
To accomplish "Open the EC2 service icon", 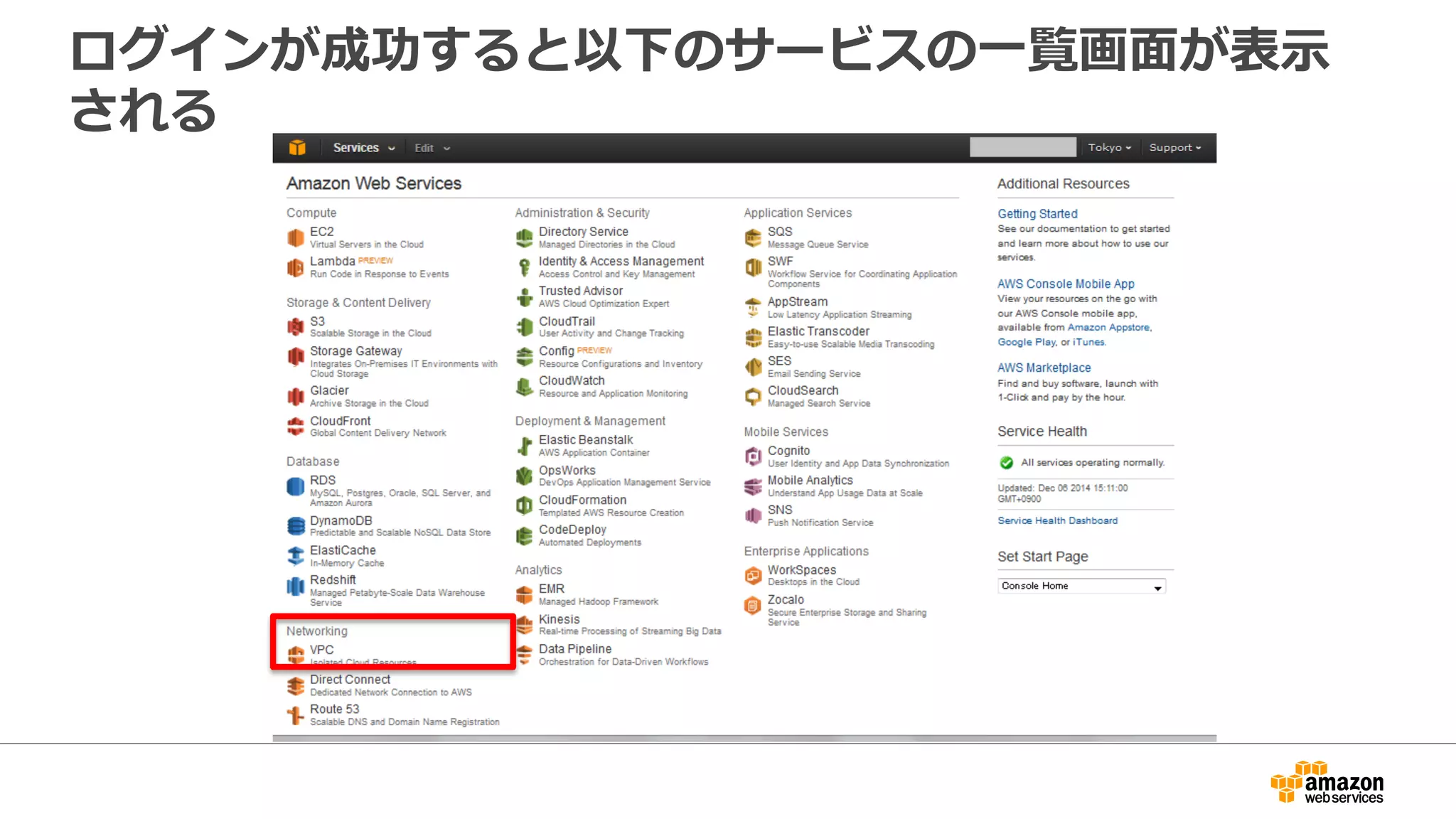I will [x=296, y=237].
